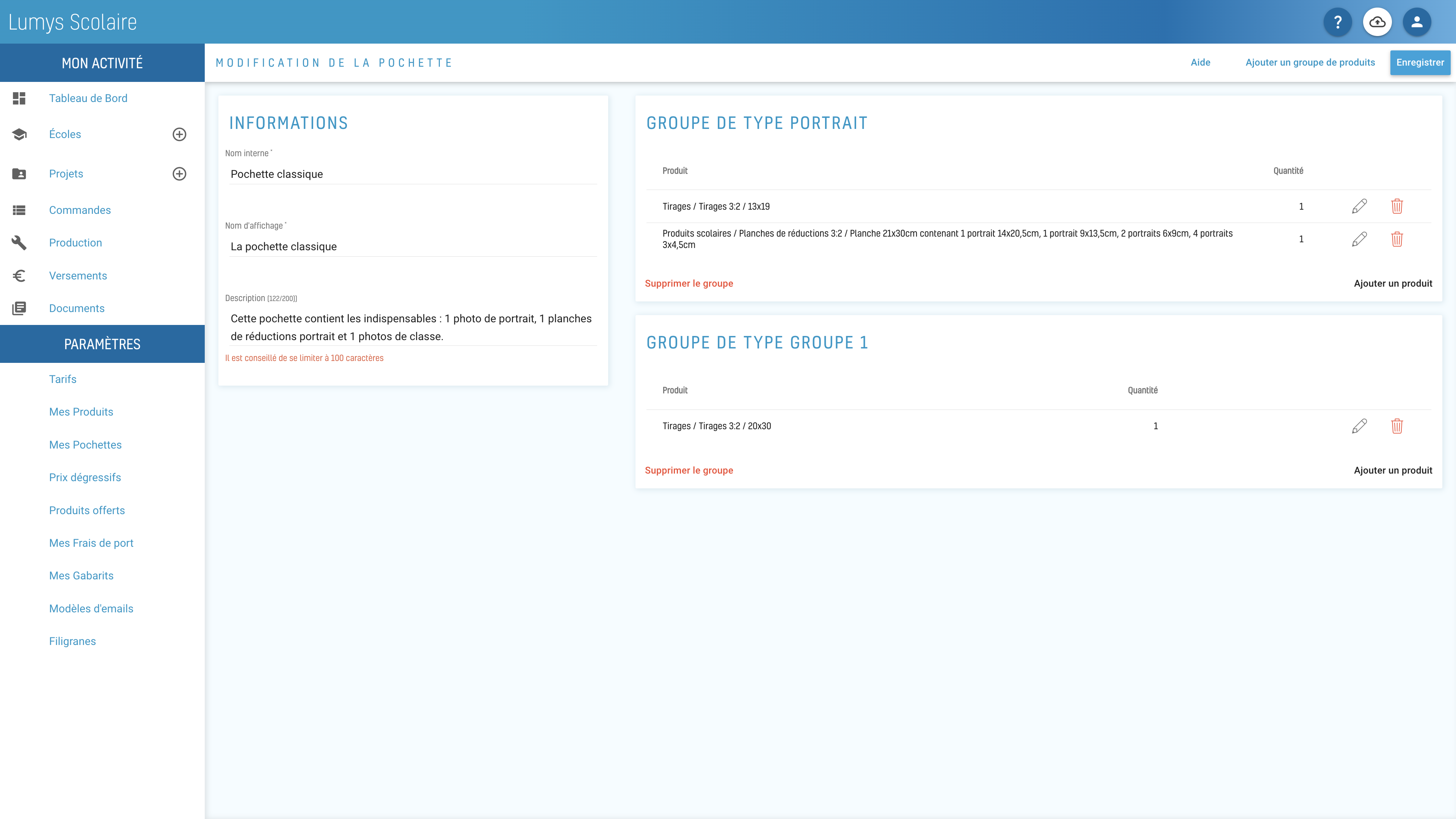The width and height of the screenshot is (1456, 819).
Task: Click into the Description text area
Action: click(413, 327)
